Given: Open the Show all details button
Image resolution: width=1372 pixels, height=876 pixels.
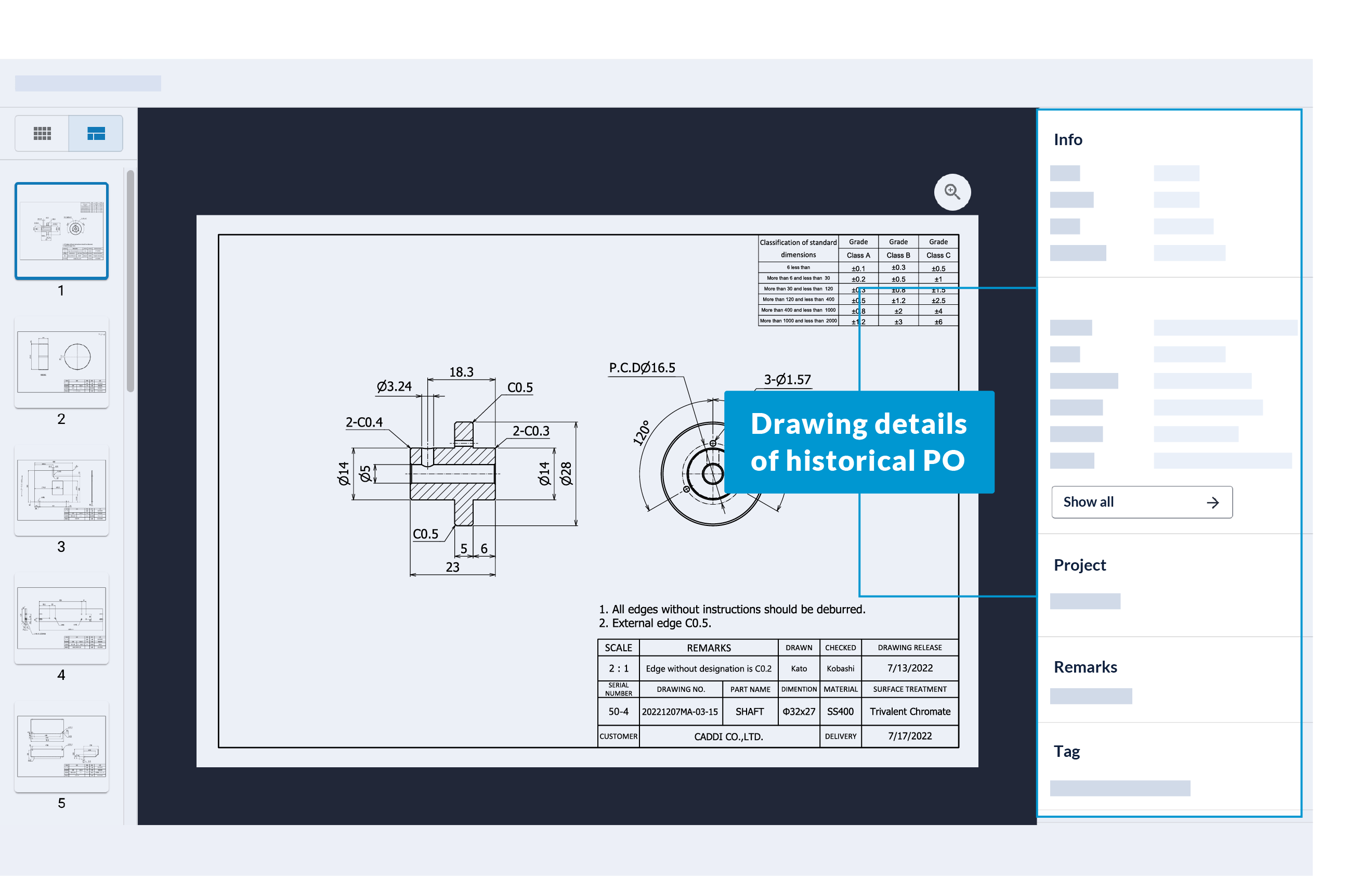Looking at the screenshot, I should [1142, 502].
